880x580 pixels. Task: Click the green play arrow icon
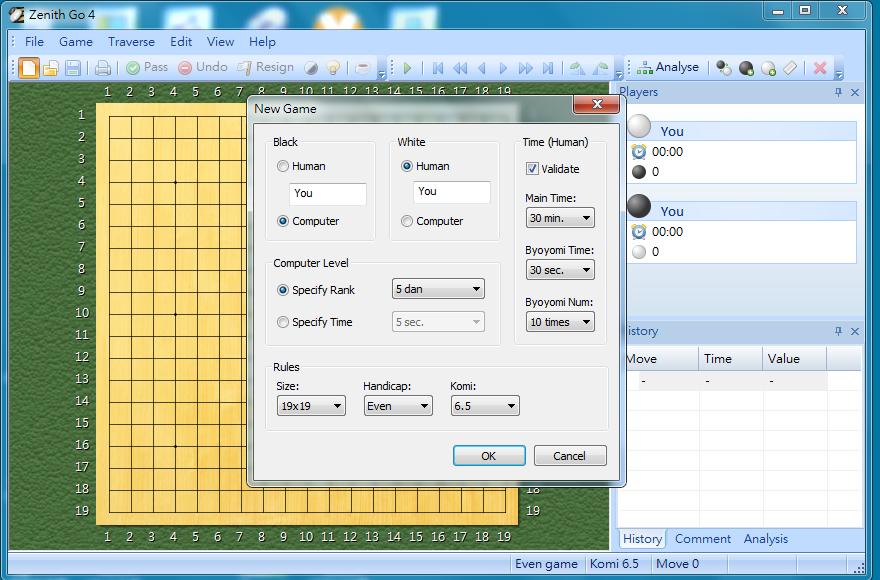[407, 68]
